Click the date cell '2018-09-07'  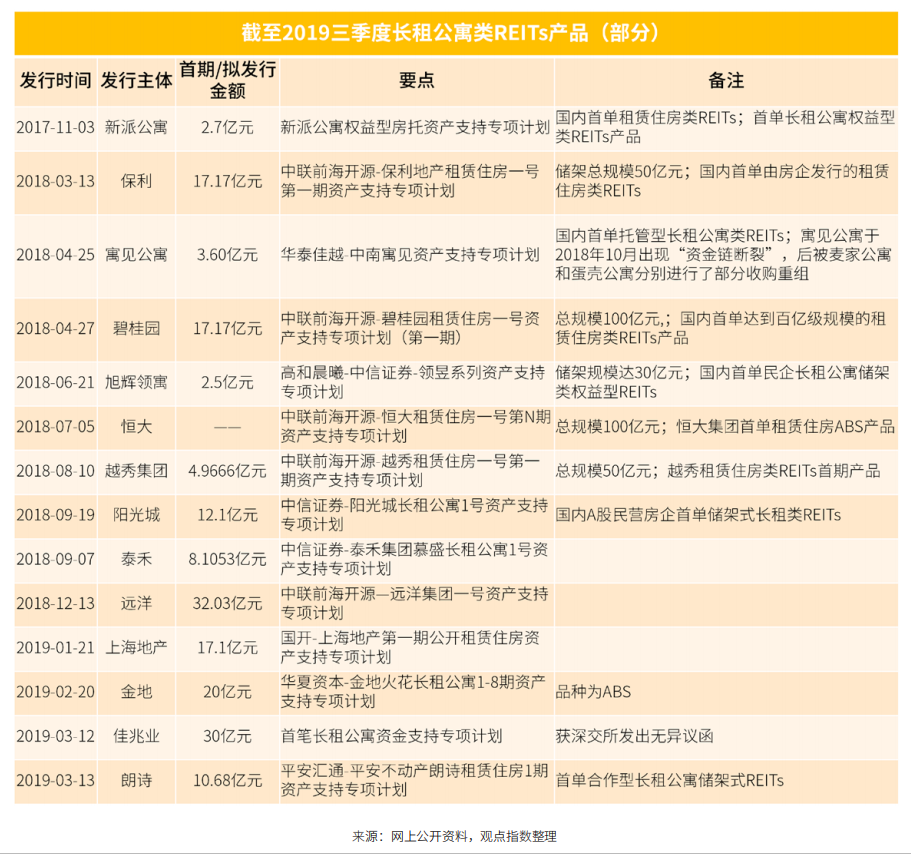pos(56,559)
